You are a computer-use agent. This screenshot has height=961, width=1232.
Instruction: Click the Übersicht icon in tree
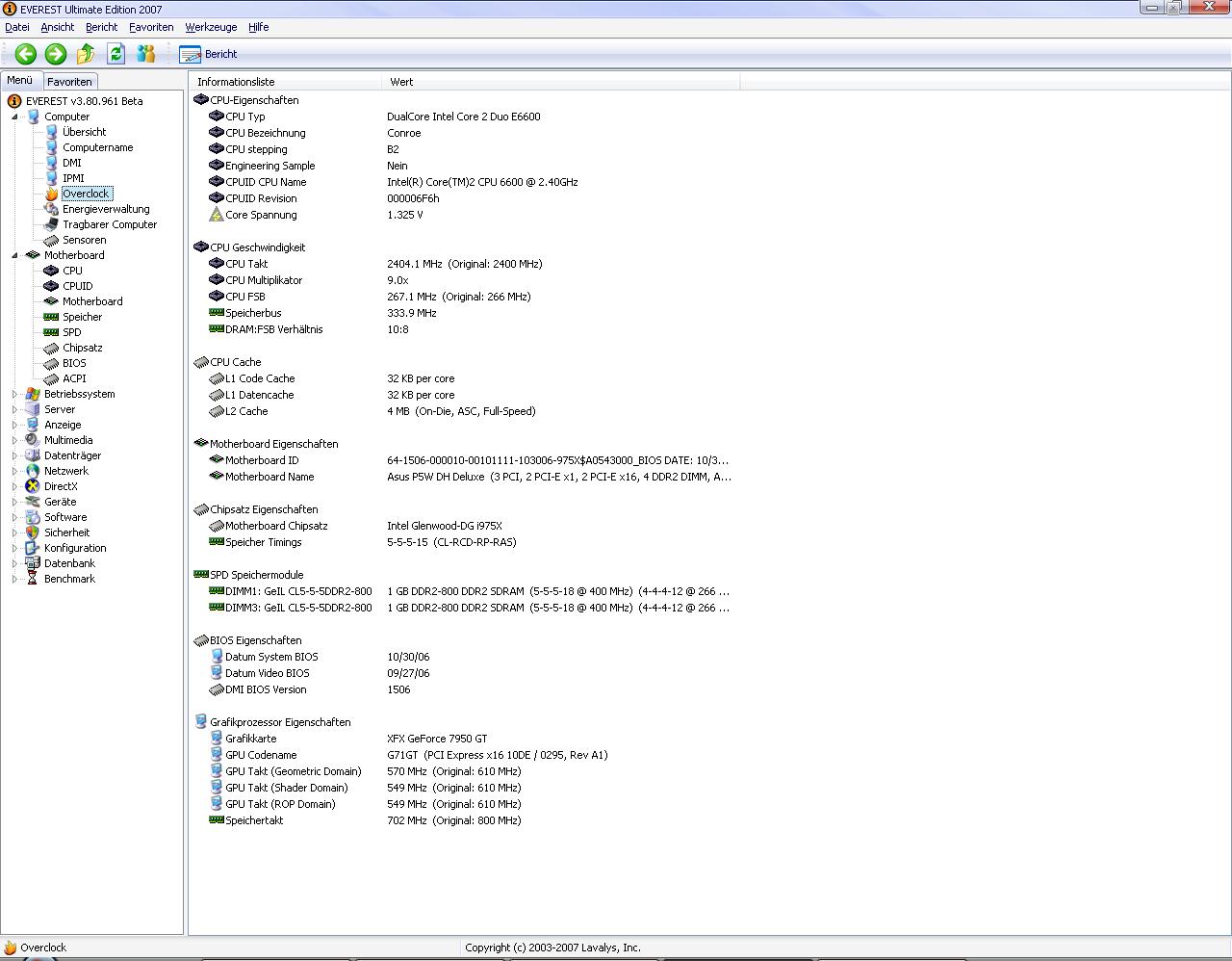[51, 132]
